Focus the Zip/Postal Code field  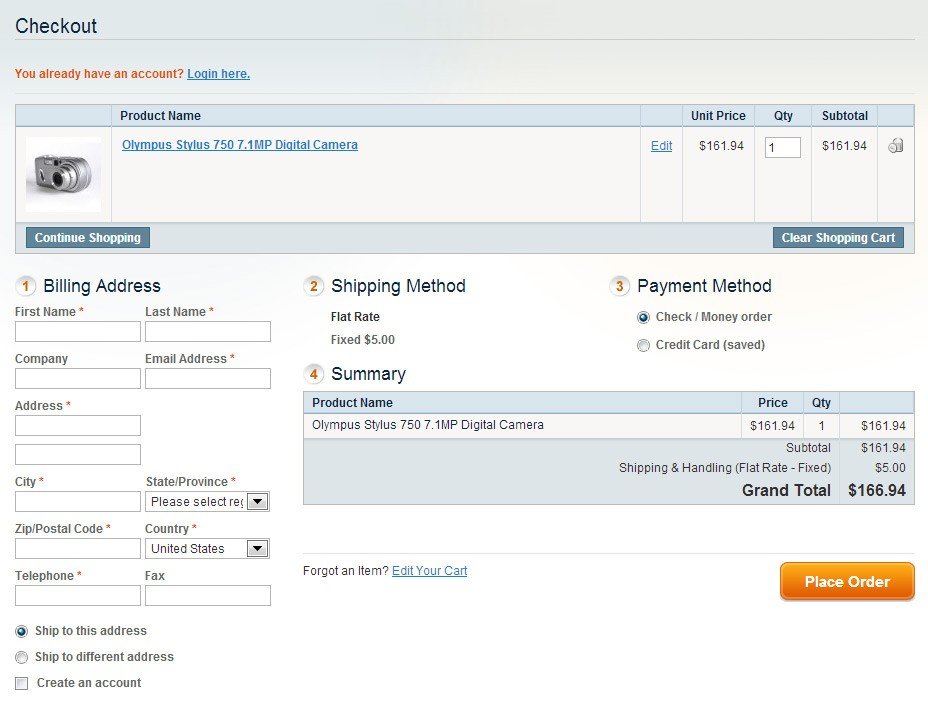click(78, 548)
